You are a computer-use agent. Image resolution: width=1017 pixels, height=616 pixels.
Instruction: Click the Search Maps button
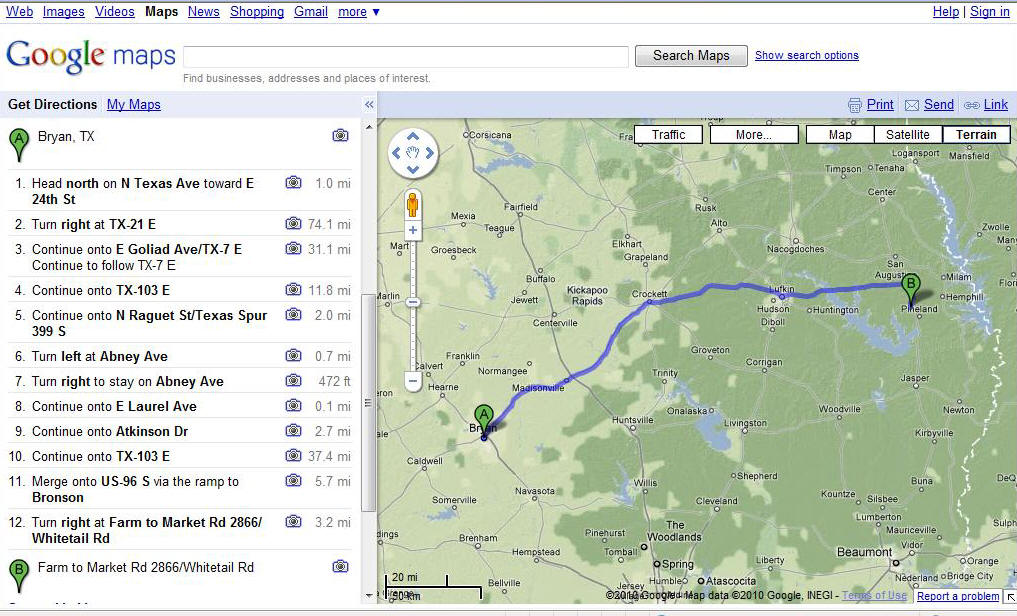pyautogui.click(x=691, y=56)
